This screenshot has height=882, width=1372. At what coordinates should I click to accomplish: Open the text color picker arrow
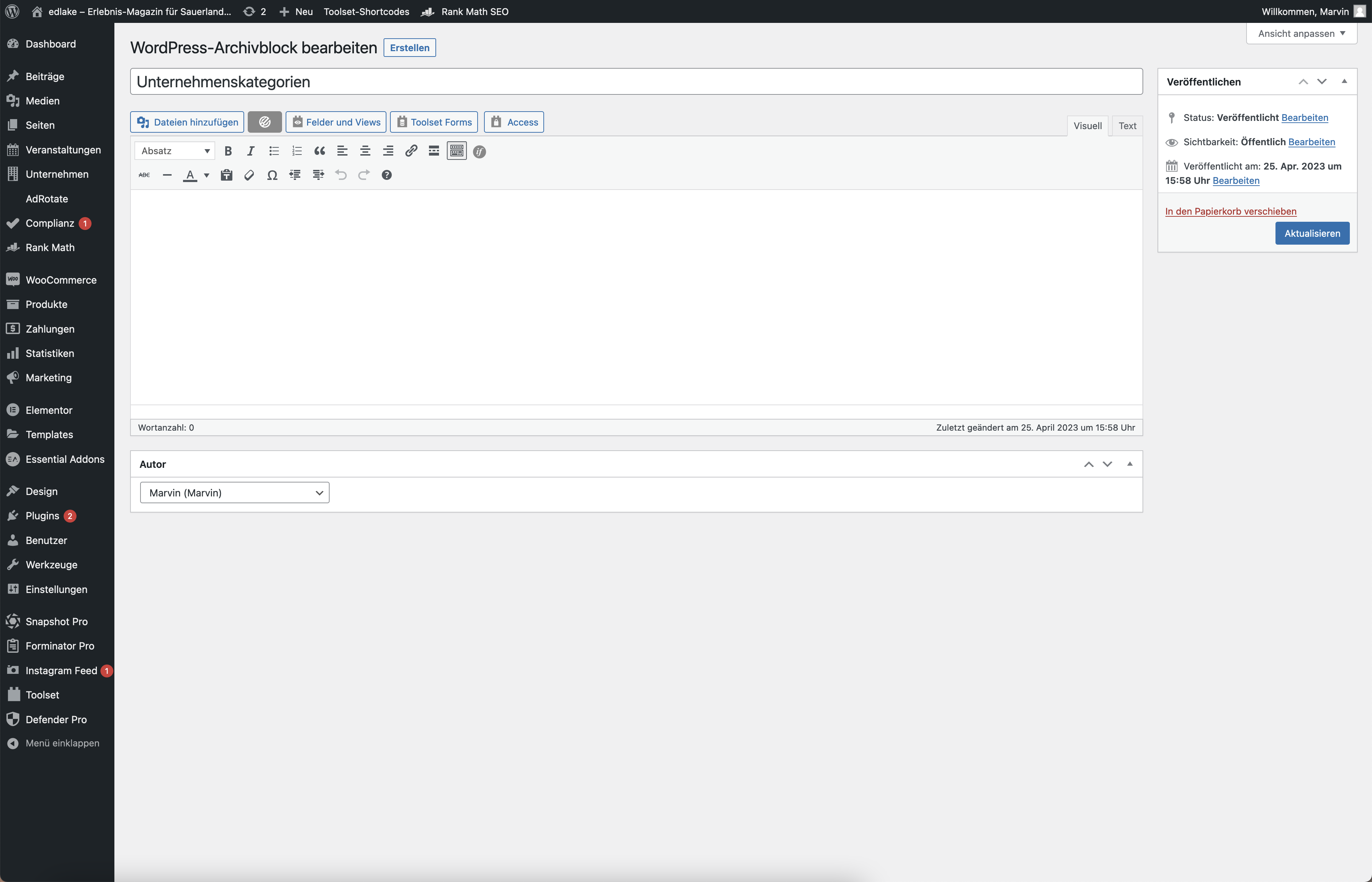207,175
